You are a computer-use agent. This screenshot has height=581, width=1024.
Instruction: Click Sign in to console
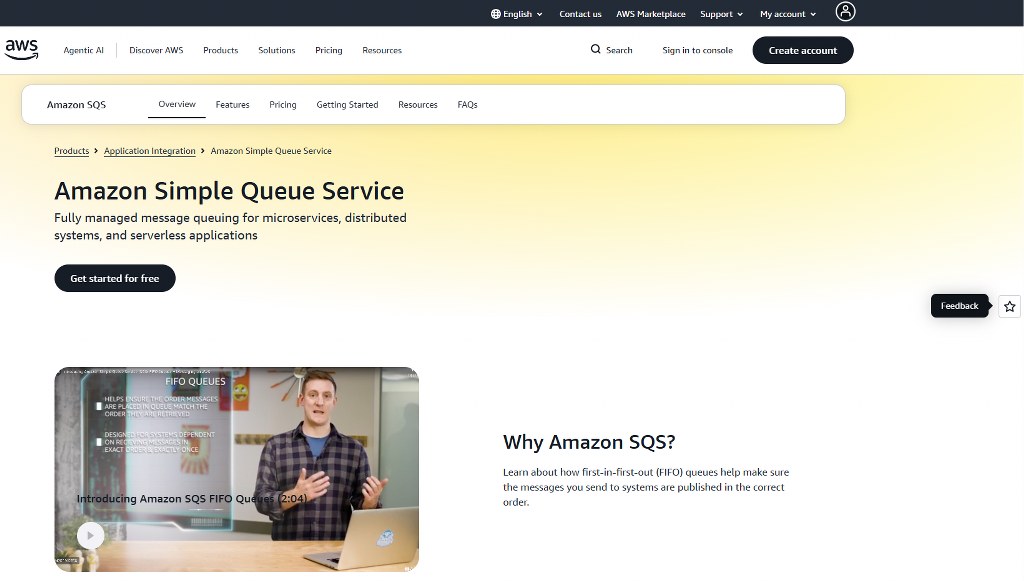(697, 50)
